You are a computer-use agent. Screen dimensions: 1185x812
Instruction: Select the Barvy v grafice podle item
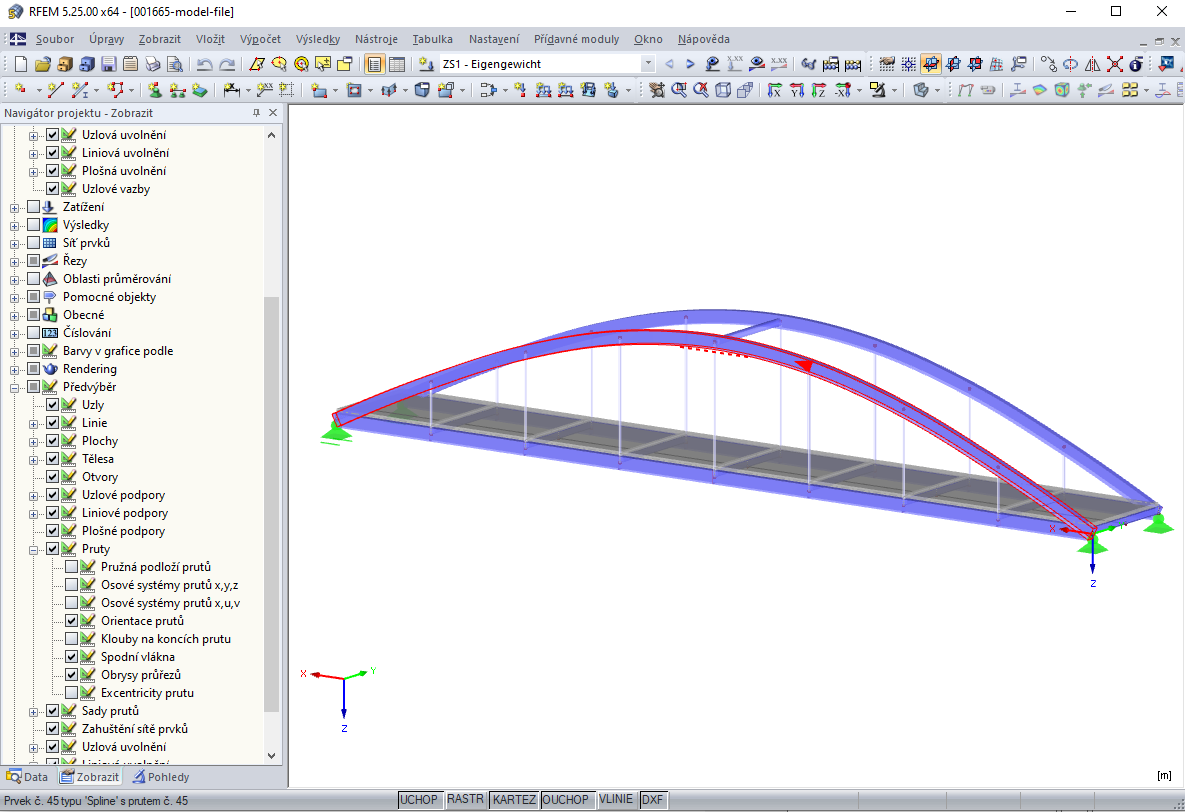tap(118, 351)
